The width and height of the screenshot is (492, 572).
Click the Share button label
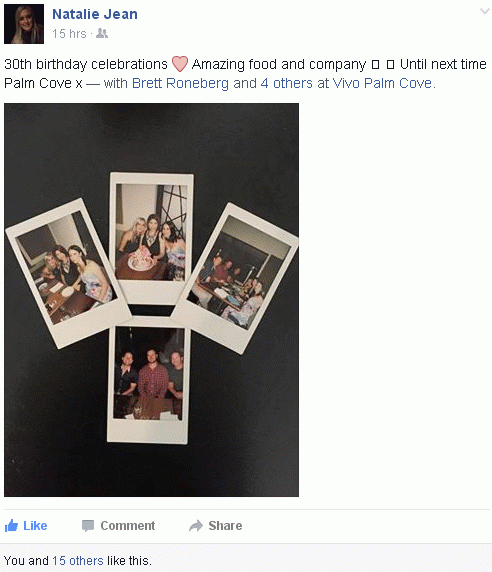pos(225,526)
